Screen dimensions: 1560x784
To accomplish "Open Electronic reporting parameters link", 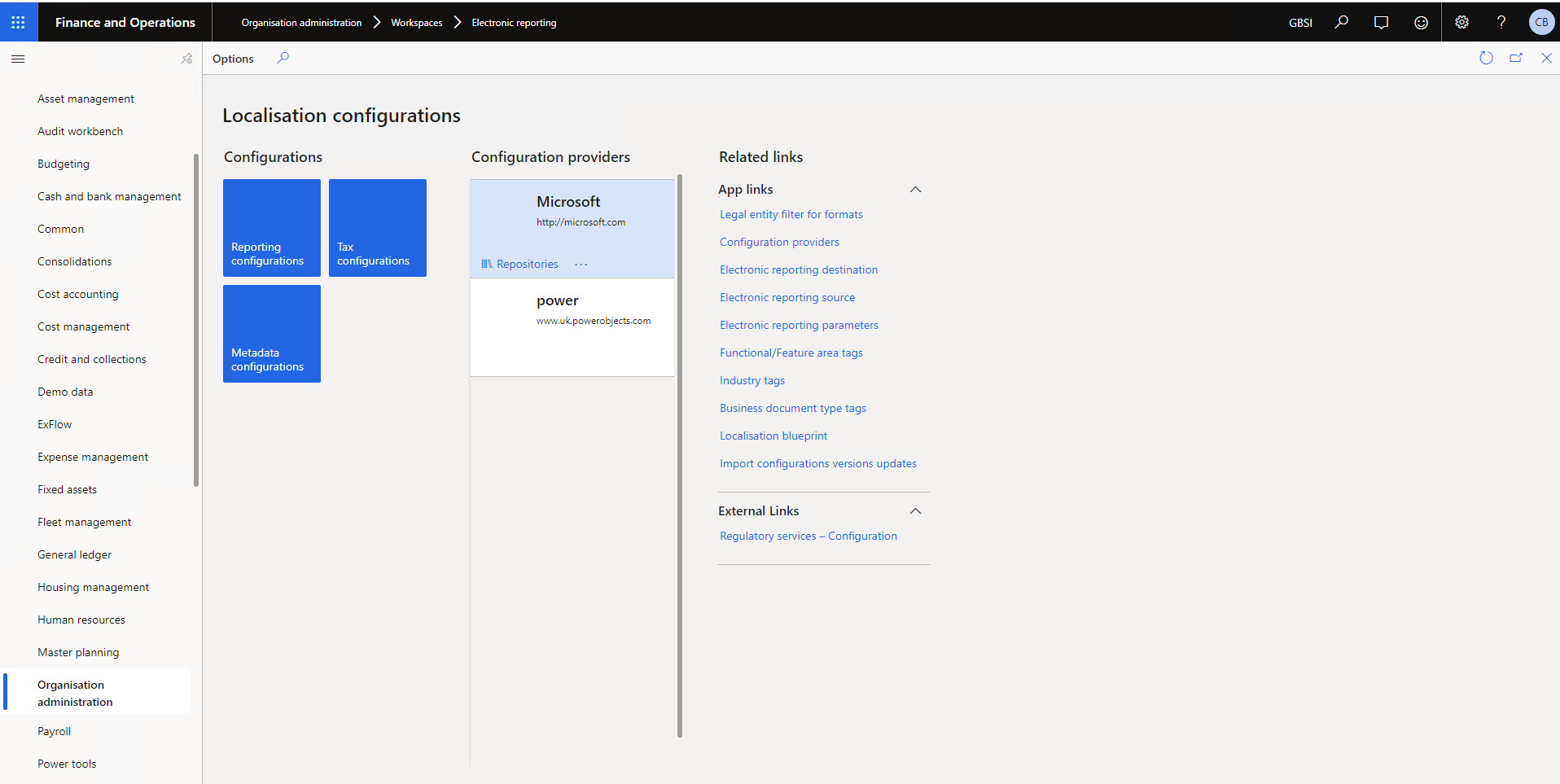I will click(799, 326).
